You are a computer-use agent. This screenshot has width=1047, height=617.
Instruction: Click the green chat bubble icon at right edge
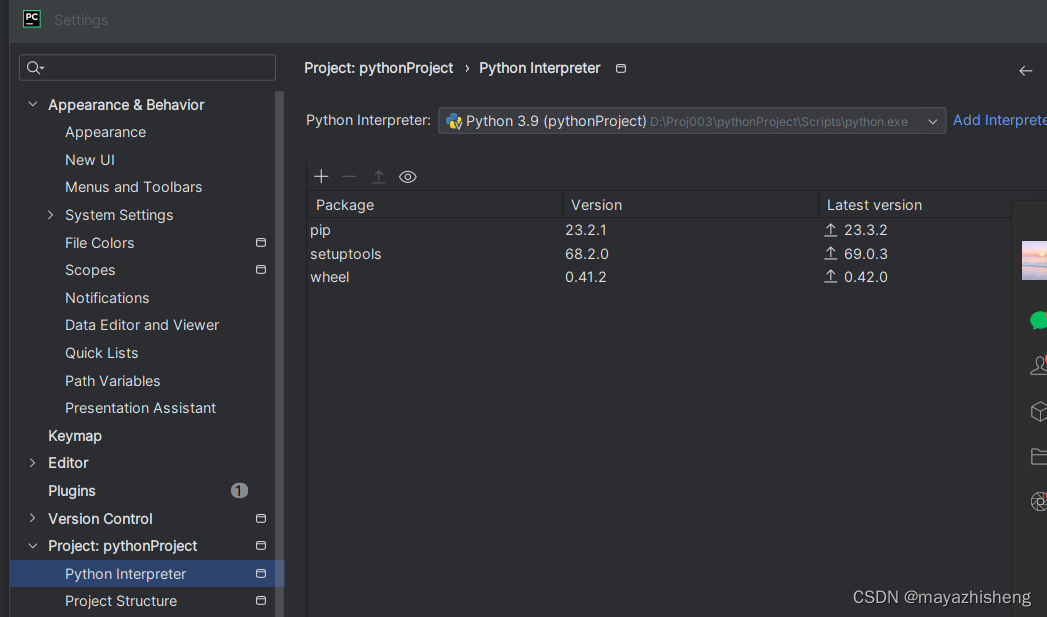click(x=1038, y=321)
